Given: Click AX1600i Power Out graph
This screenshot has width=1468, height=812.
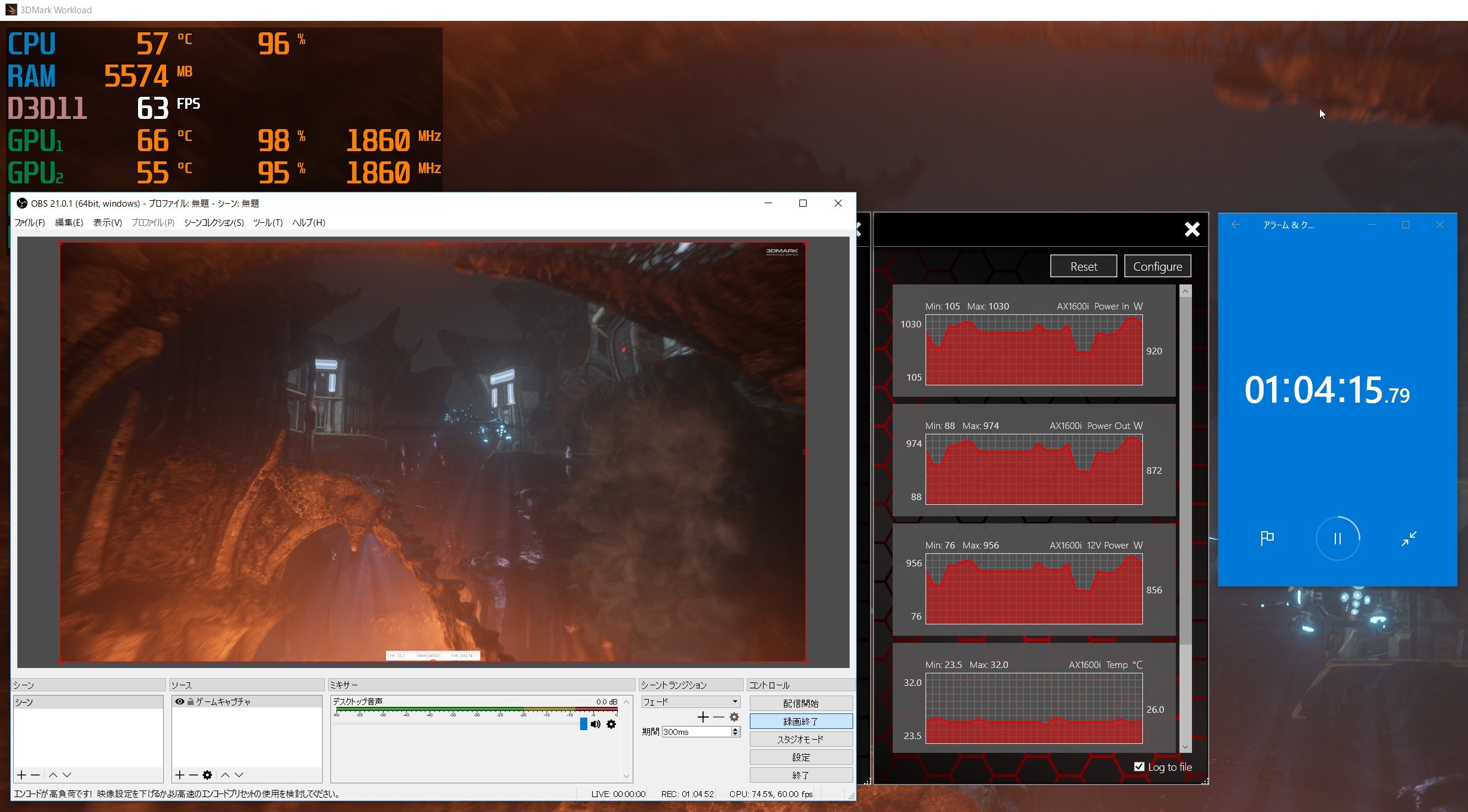Looking at the screenshot, I should (1034, 470).
